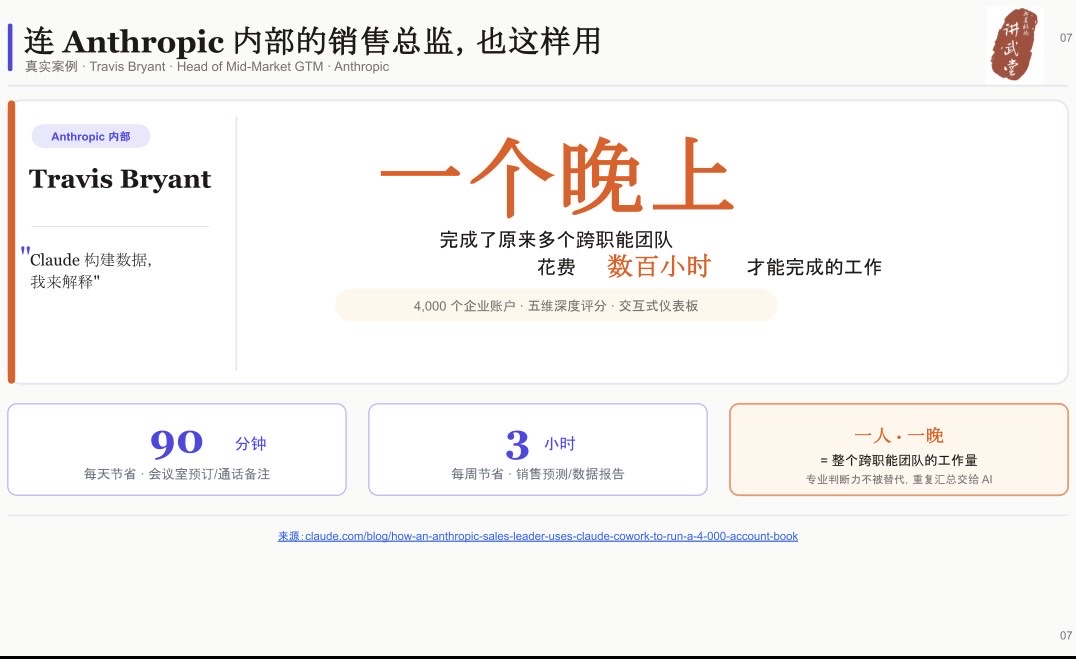This screenshot has width=1076, height=659.
Task: Click the word '花费' in the center
Action: click(556, 267)
